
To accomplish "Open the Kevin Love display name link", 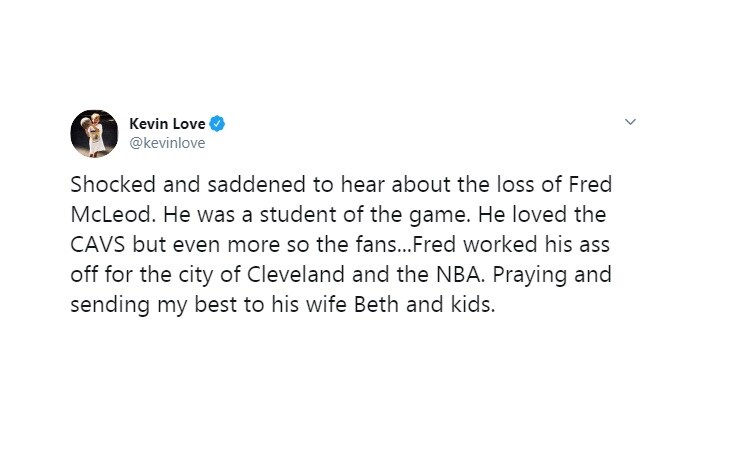I will click(x=167, y=124).
